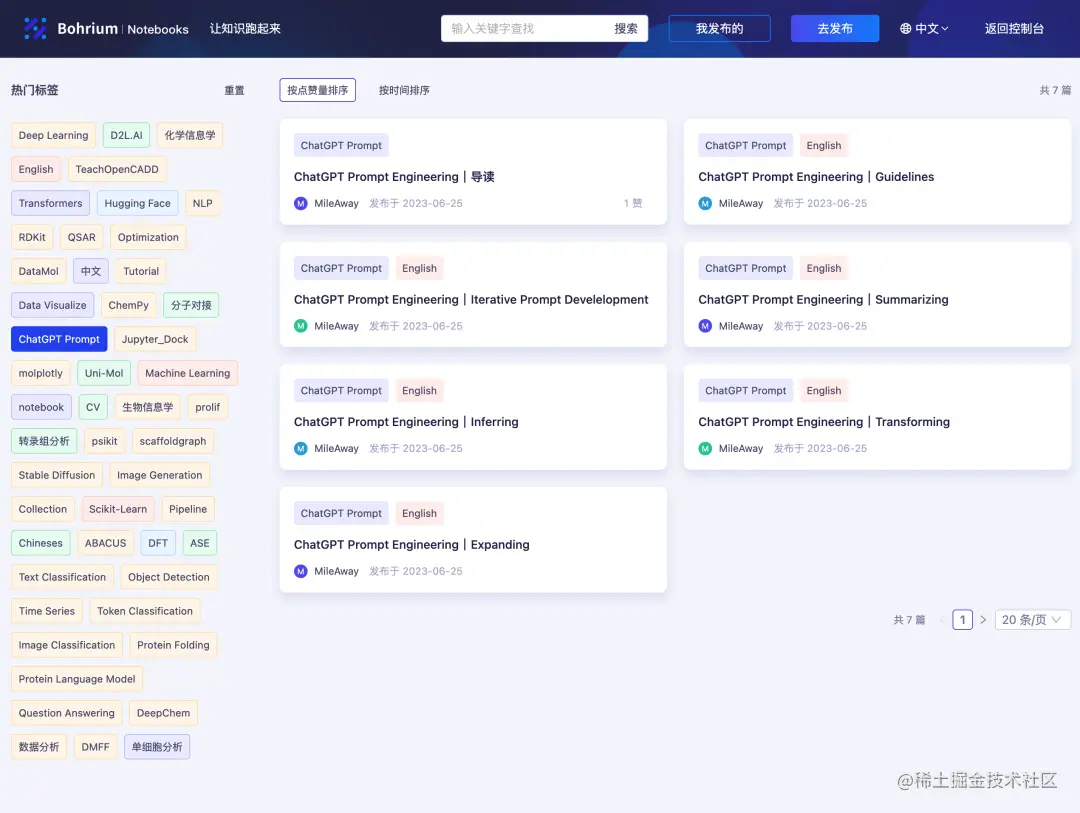Toggle the Jupyter_Dock tag filter

[155, 339]
